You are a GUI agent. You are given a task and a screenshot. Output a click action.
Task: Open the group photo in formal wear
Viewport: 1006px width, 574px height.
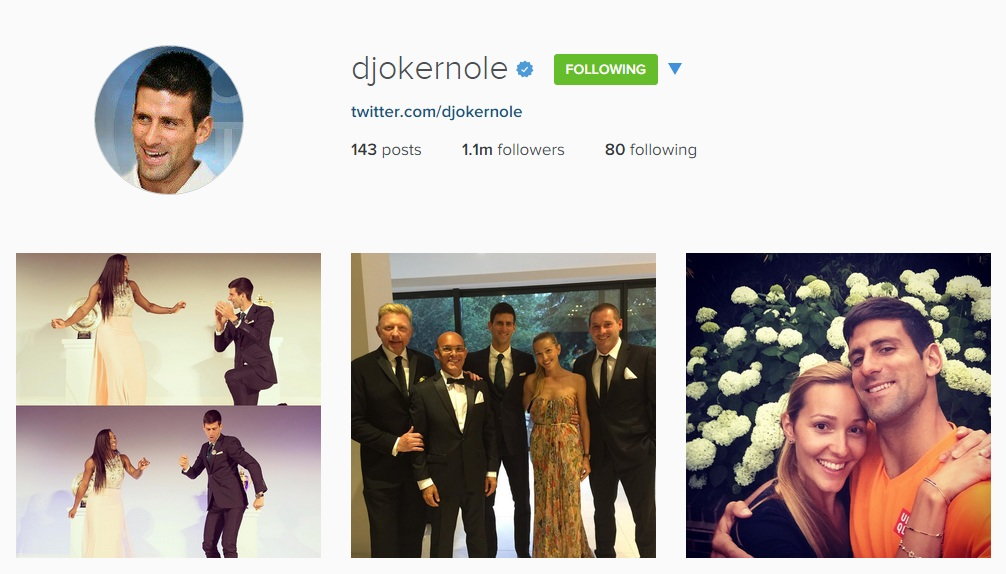[504, 405]
